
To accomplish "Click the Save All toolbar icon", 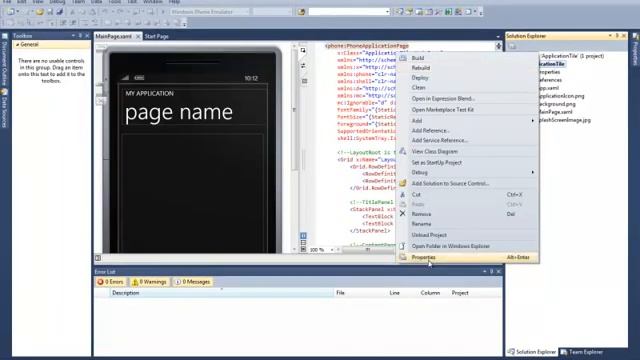I will (60, 12).
